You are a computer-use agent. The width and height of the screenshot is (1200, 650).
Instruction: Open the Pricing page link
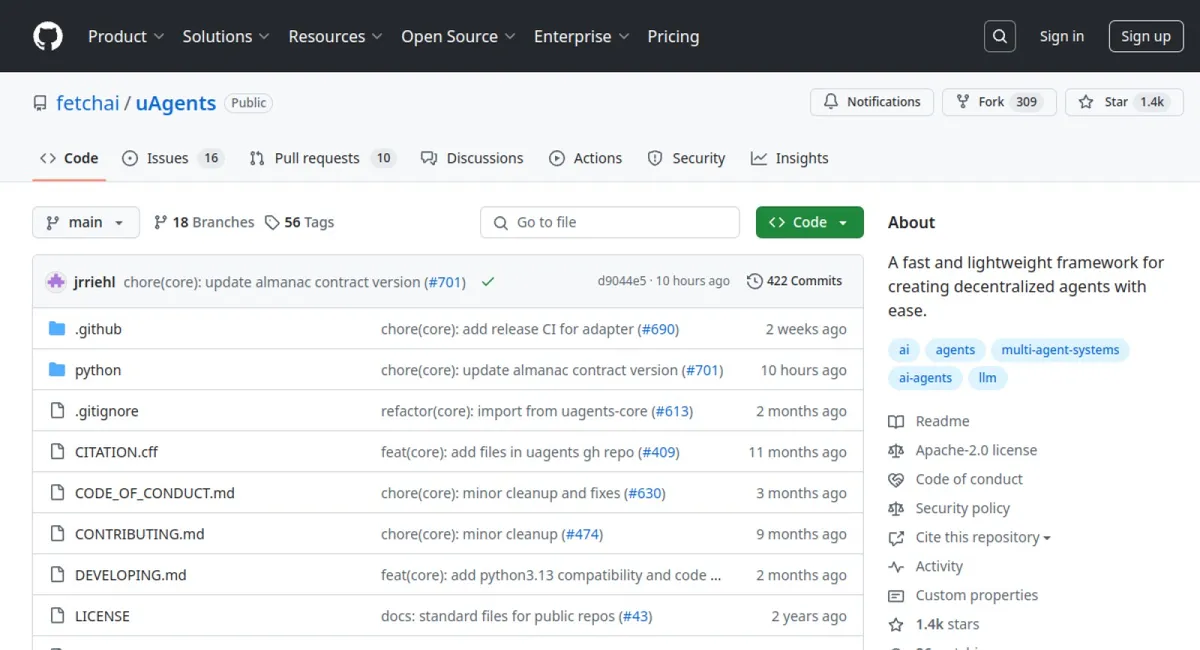[x=673, y=36]
